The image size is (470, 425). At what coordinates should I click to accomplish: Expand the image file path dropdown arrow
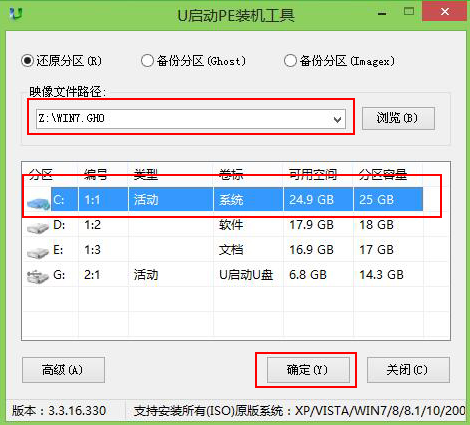pyautogui.click(x=337, y=119)
